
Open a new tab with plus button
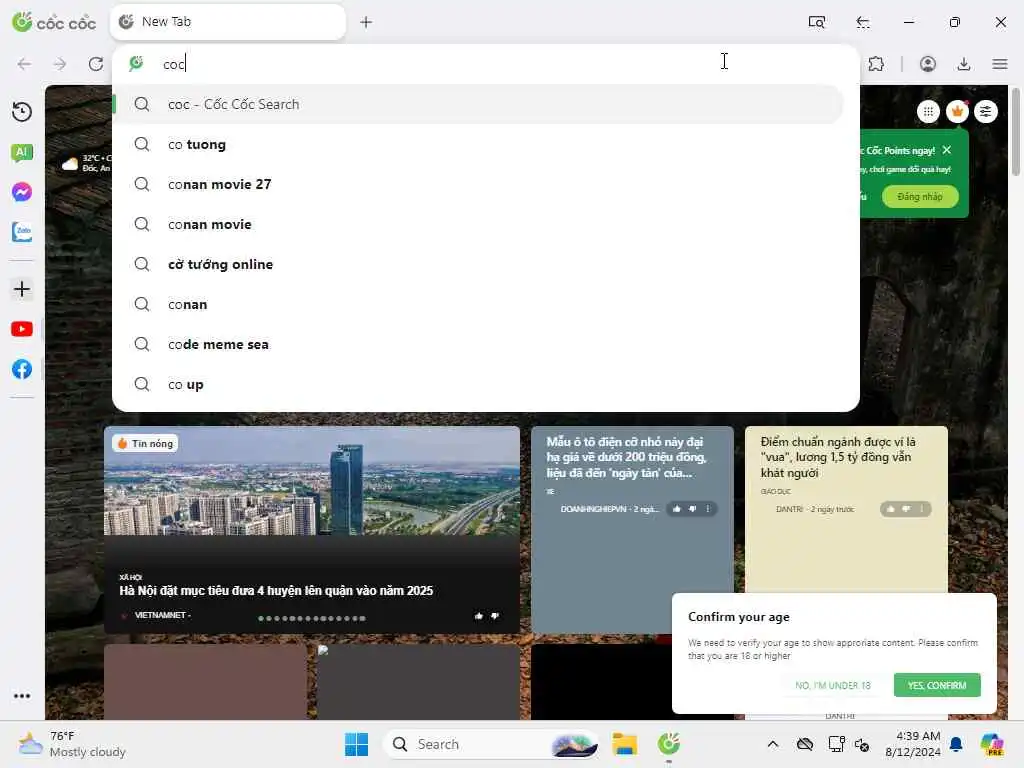tap(366, 22)
